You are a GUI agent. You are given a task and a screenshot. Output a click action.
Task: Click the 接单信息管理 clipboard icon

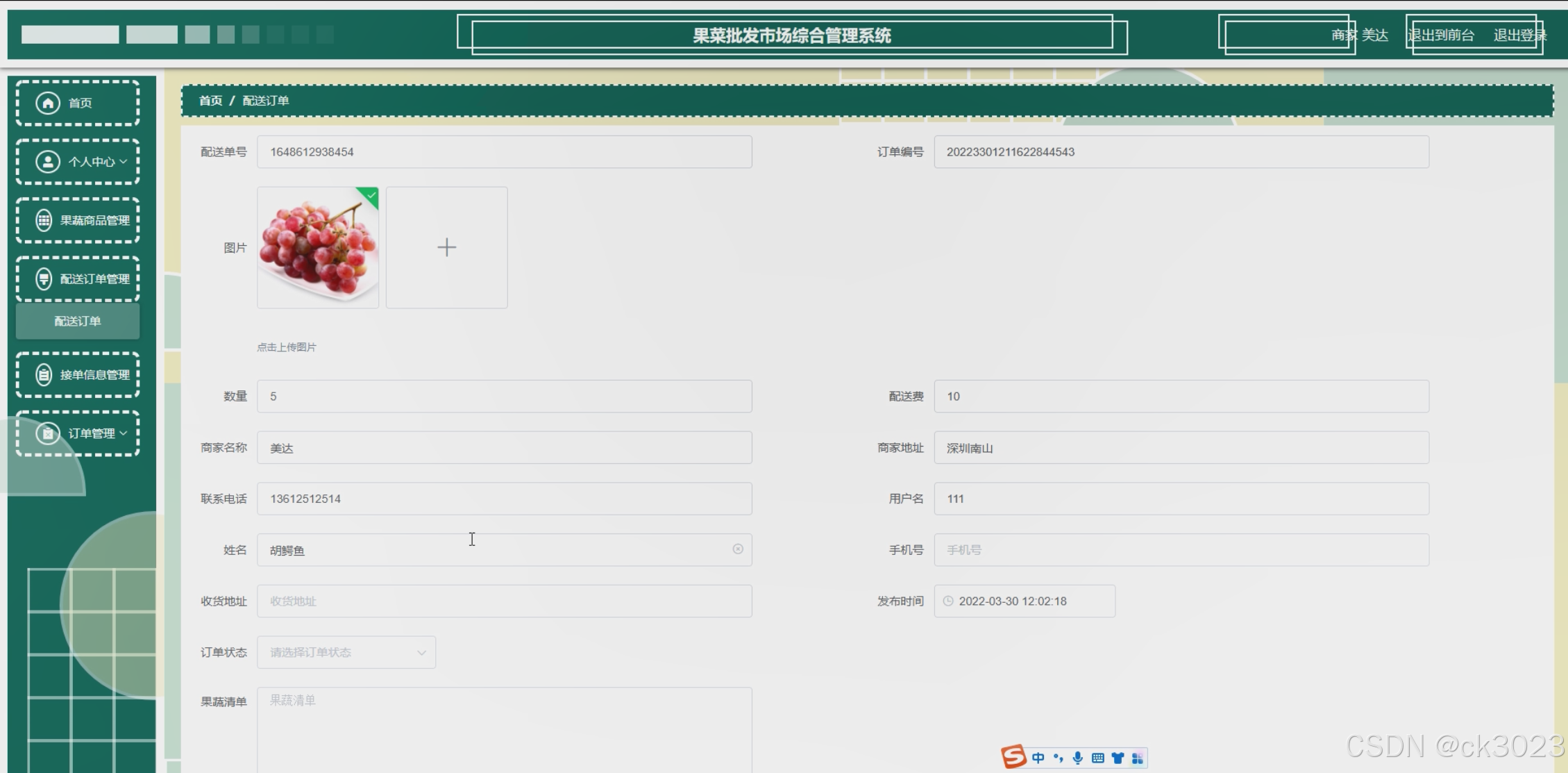(x=44, y=375)
